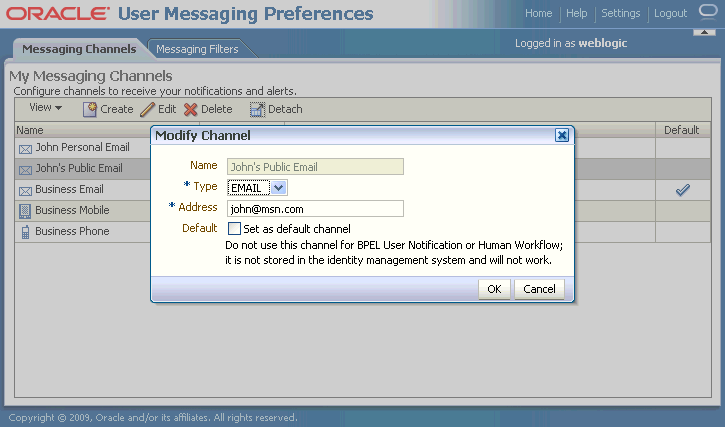Open the Settings link

point(621,13)
